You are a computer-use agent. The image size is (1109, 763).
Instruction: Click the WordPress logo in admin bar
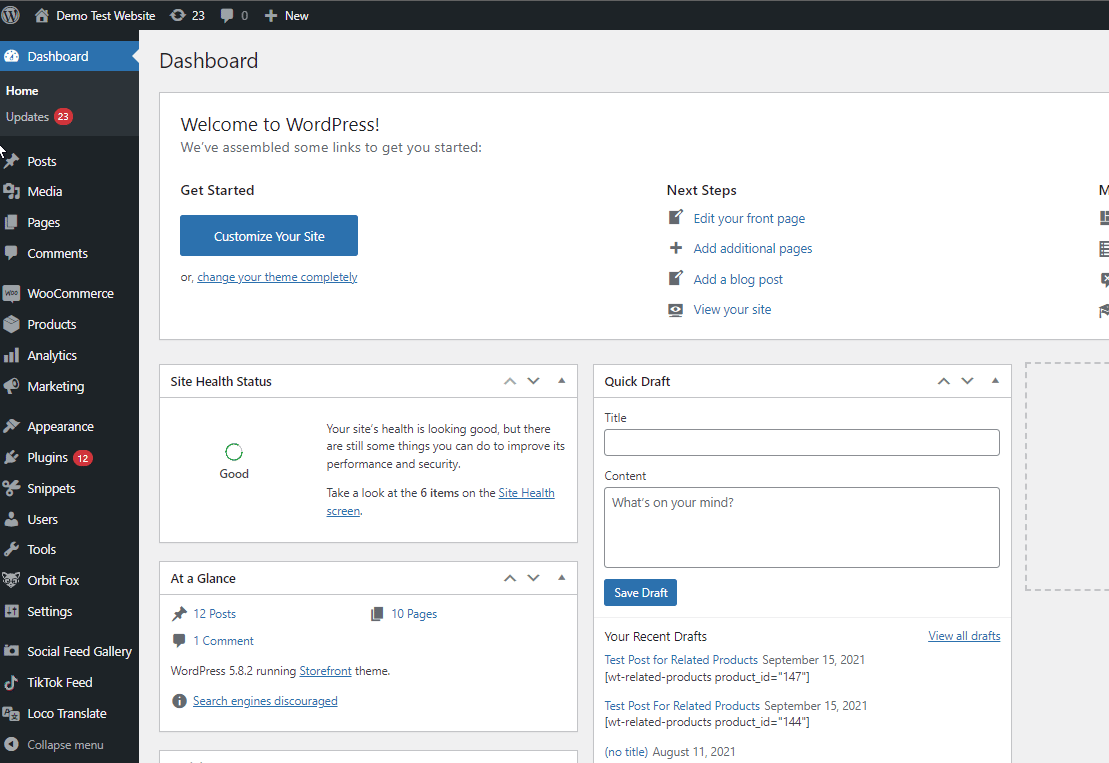[10, 15]
